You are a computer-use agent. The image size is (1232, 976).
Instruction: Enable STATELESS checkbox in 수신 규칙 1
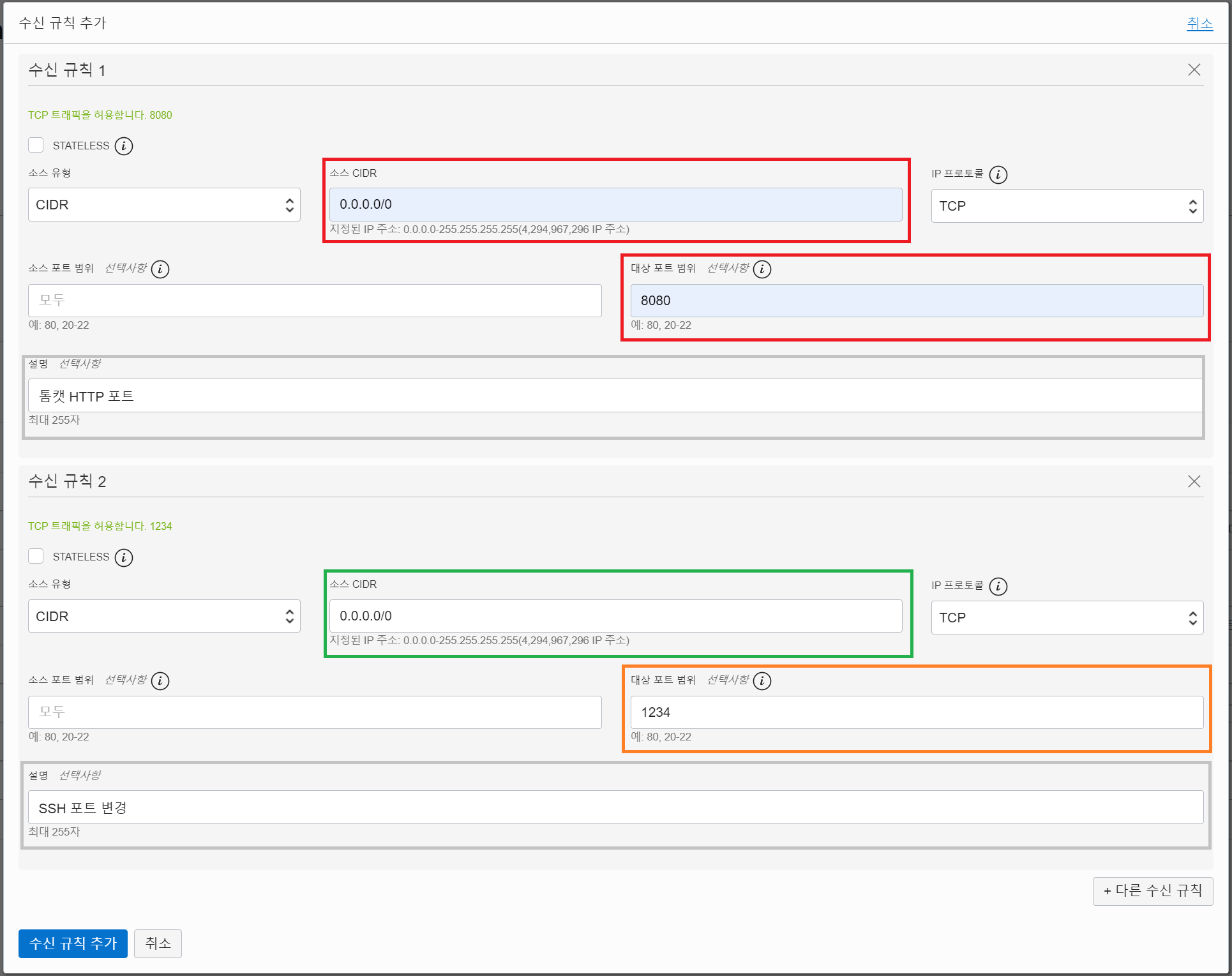[x=36, y=145]
